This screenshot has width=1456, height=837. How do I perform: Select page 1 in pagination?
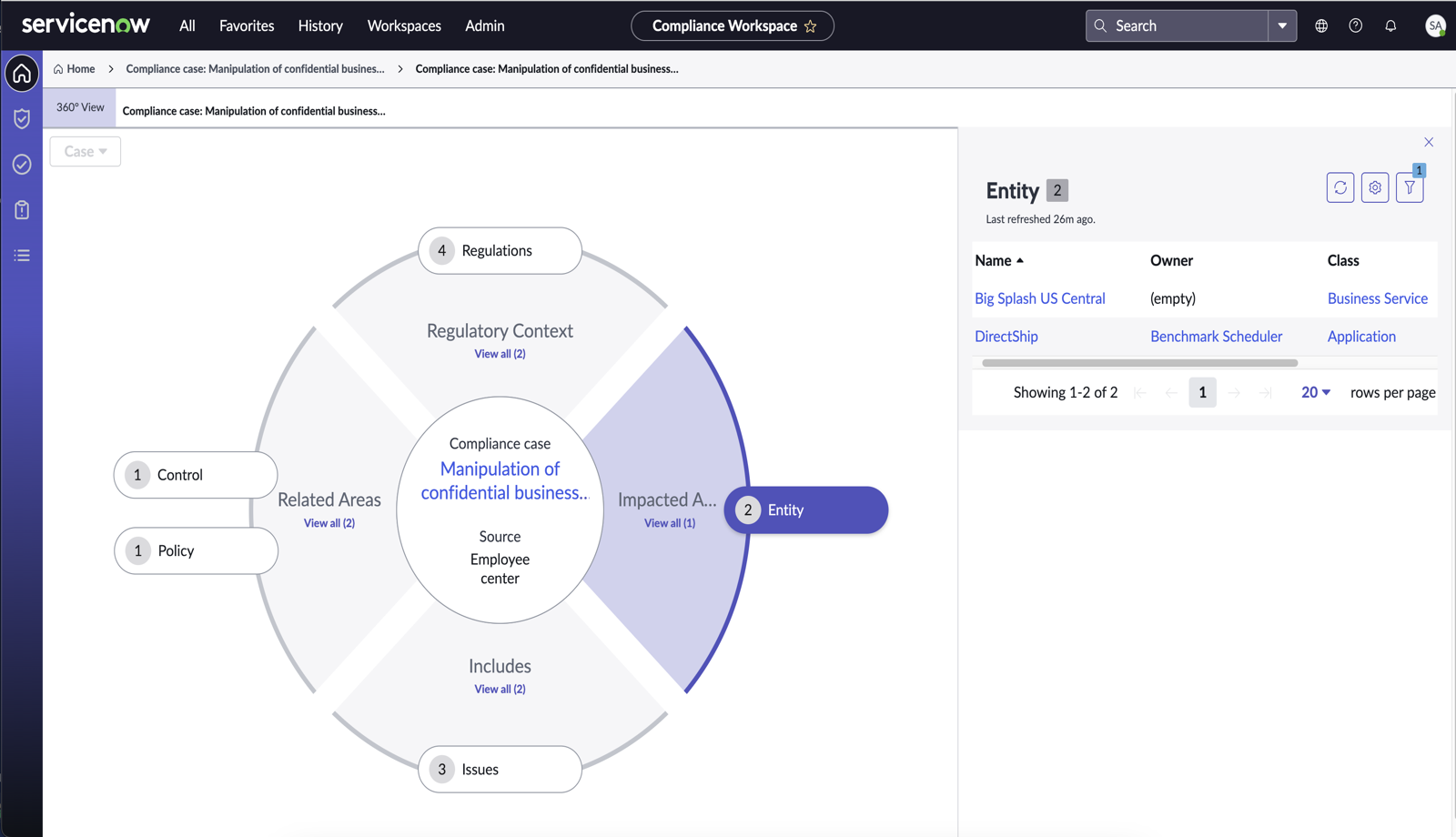point(1202,392)
